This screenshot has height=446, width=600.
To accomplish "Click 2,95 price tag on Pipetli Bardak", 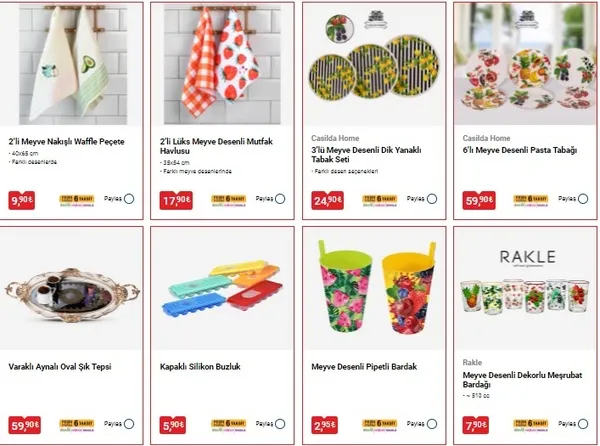I will pos(324,425).
